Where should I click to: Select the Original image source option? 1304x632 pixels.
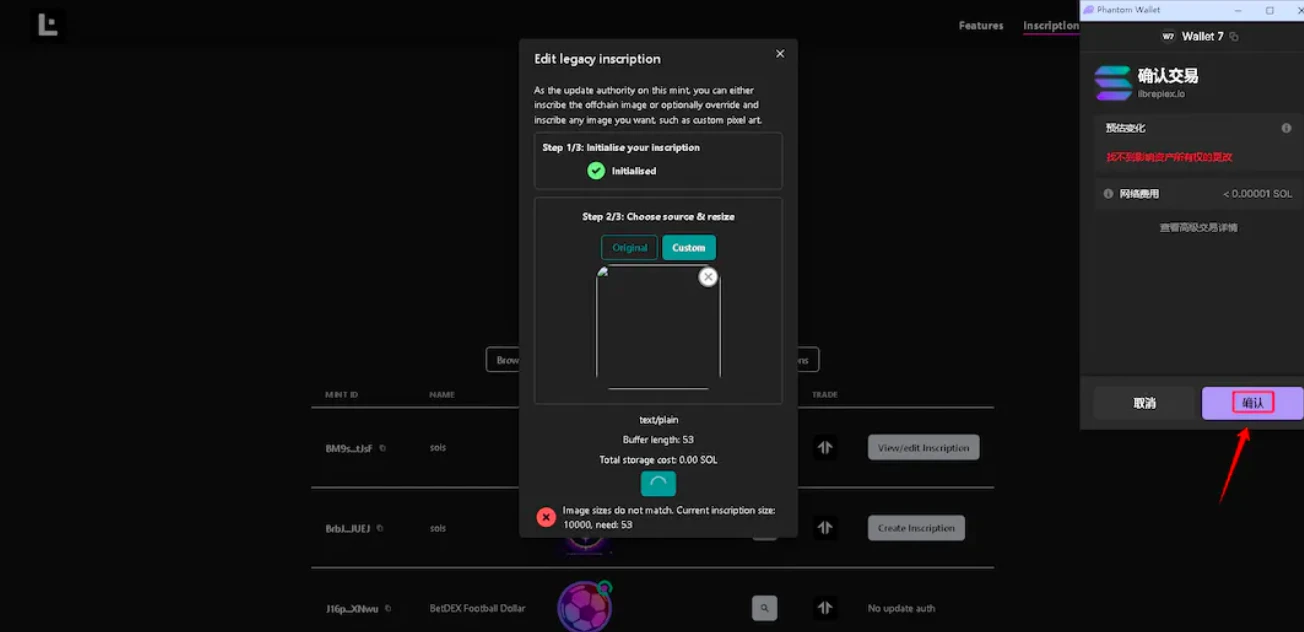(x=629, y=248)
